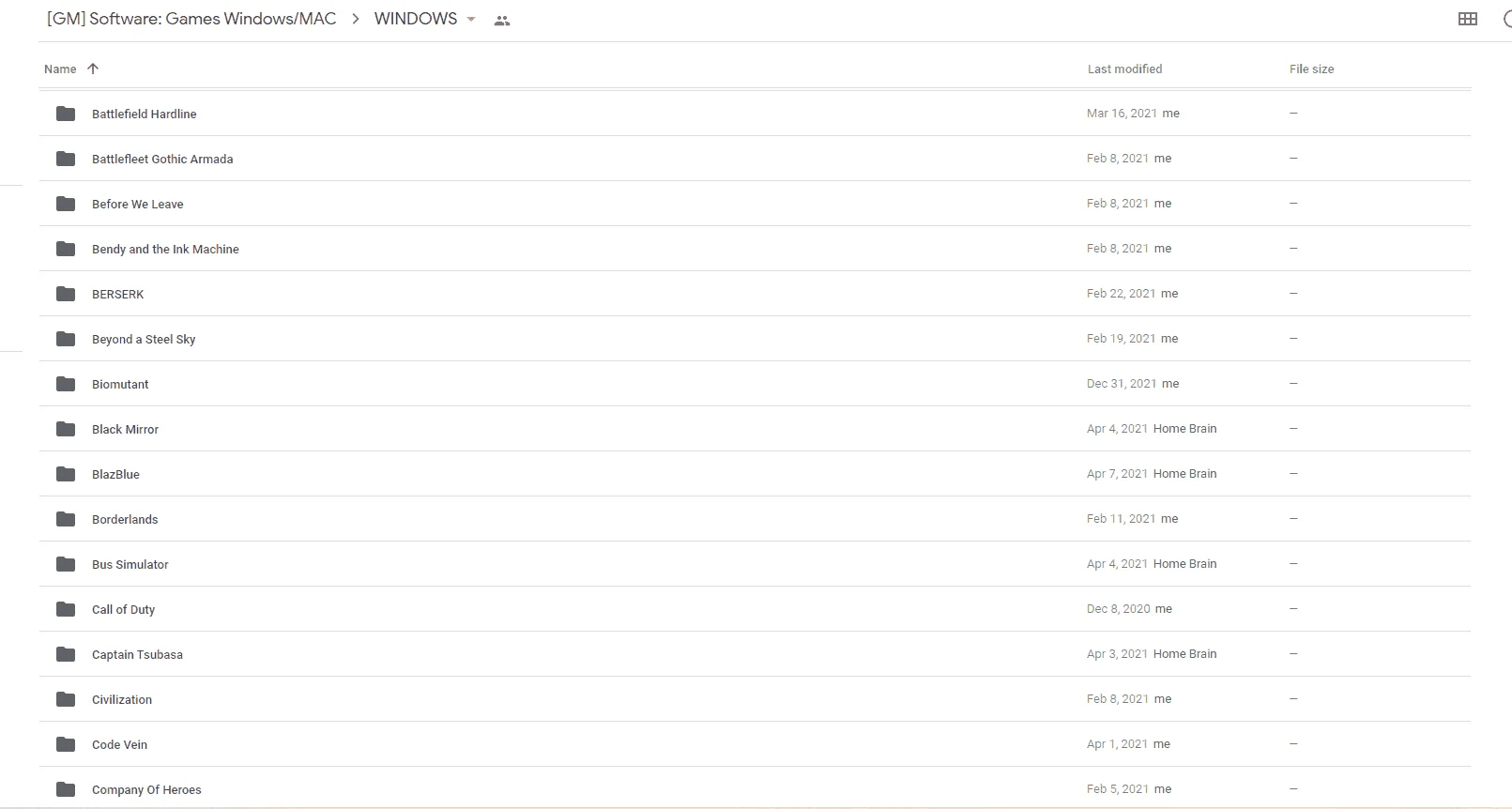Click Apr 1, 2021 date of Code Vein
Image resolution: width=1512 pixels, height=809 pixels.
1117,743
